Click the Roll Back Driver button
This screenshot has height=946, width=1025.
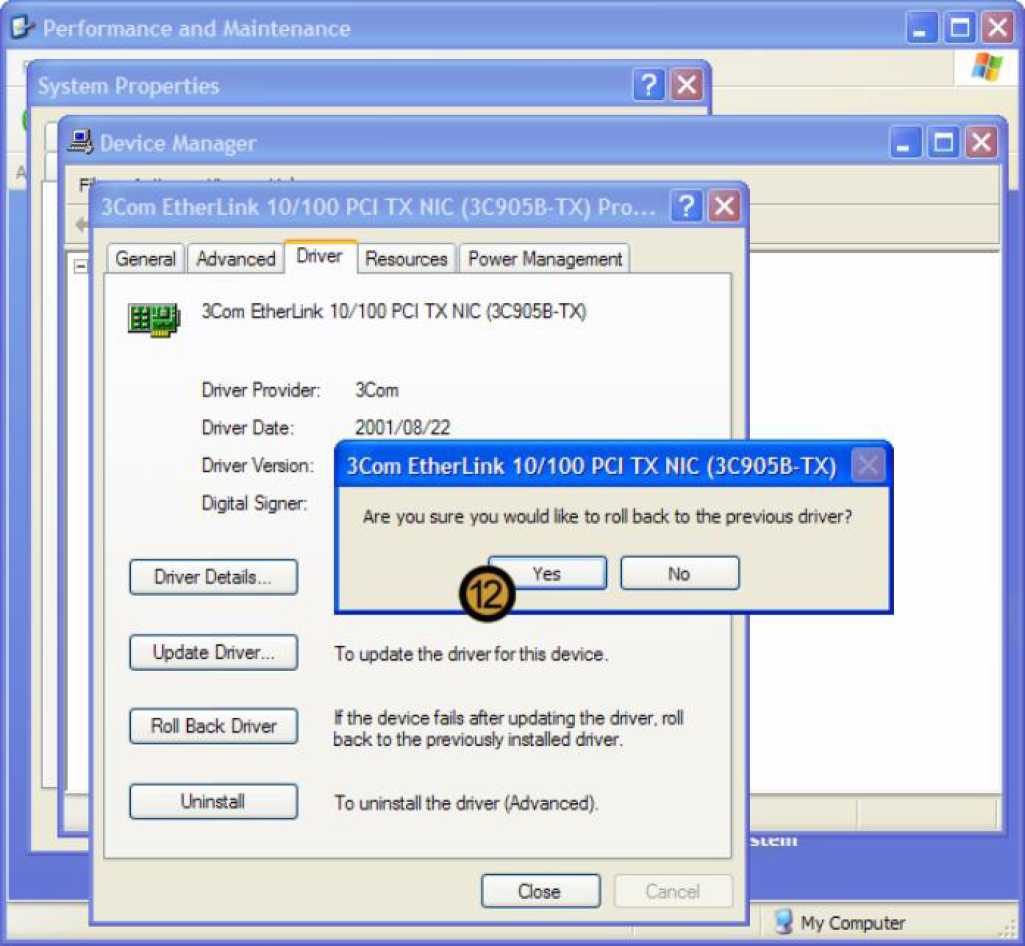point(213,726)
